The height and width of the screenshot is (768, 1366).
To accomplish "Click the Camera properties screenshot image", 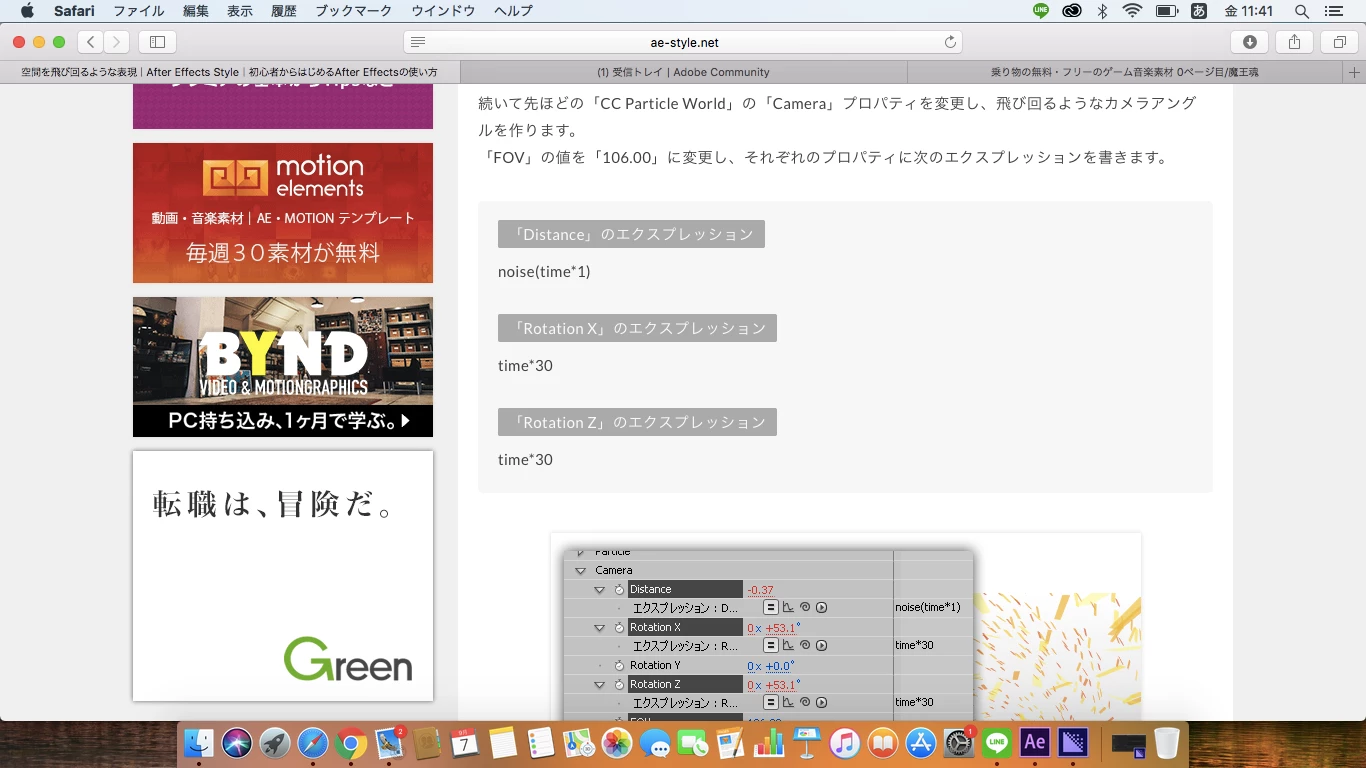I will (846, 627).
